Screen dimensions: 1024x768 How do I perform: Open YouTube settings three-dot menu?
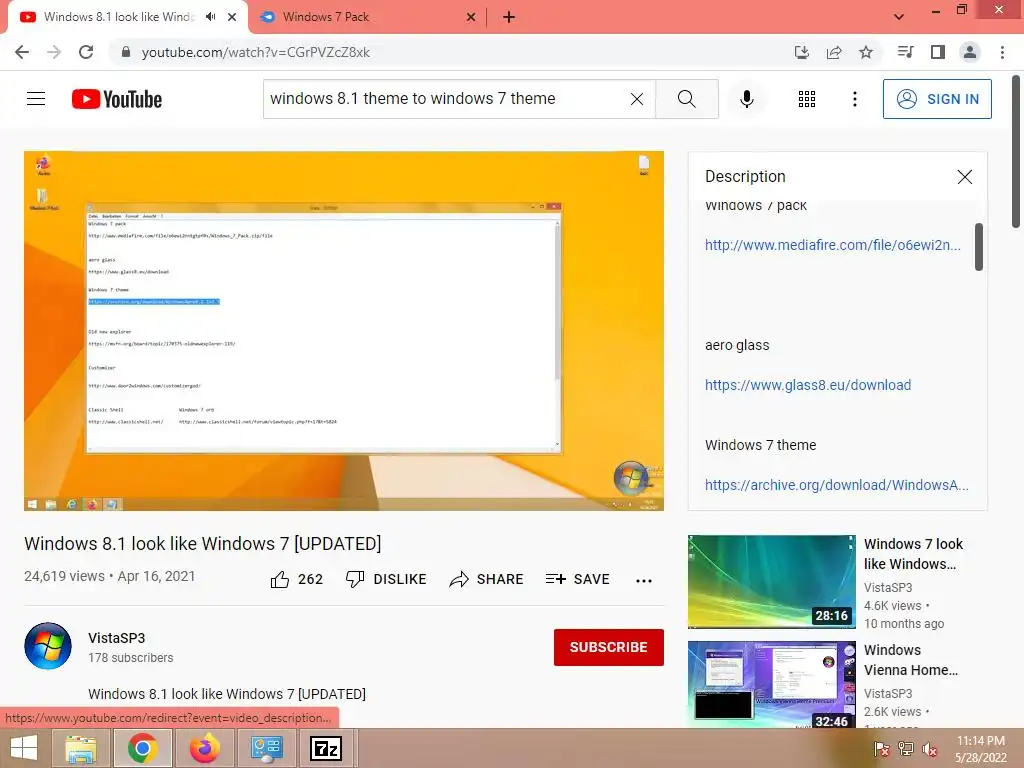(x=855, y=99)
